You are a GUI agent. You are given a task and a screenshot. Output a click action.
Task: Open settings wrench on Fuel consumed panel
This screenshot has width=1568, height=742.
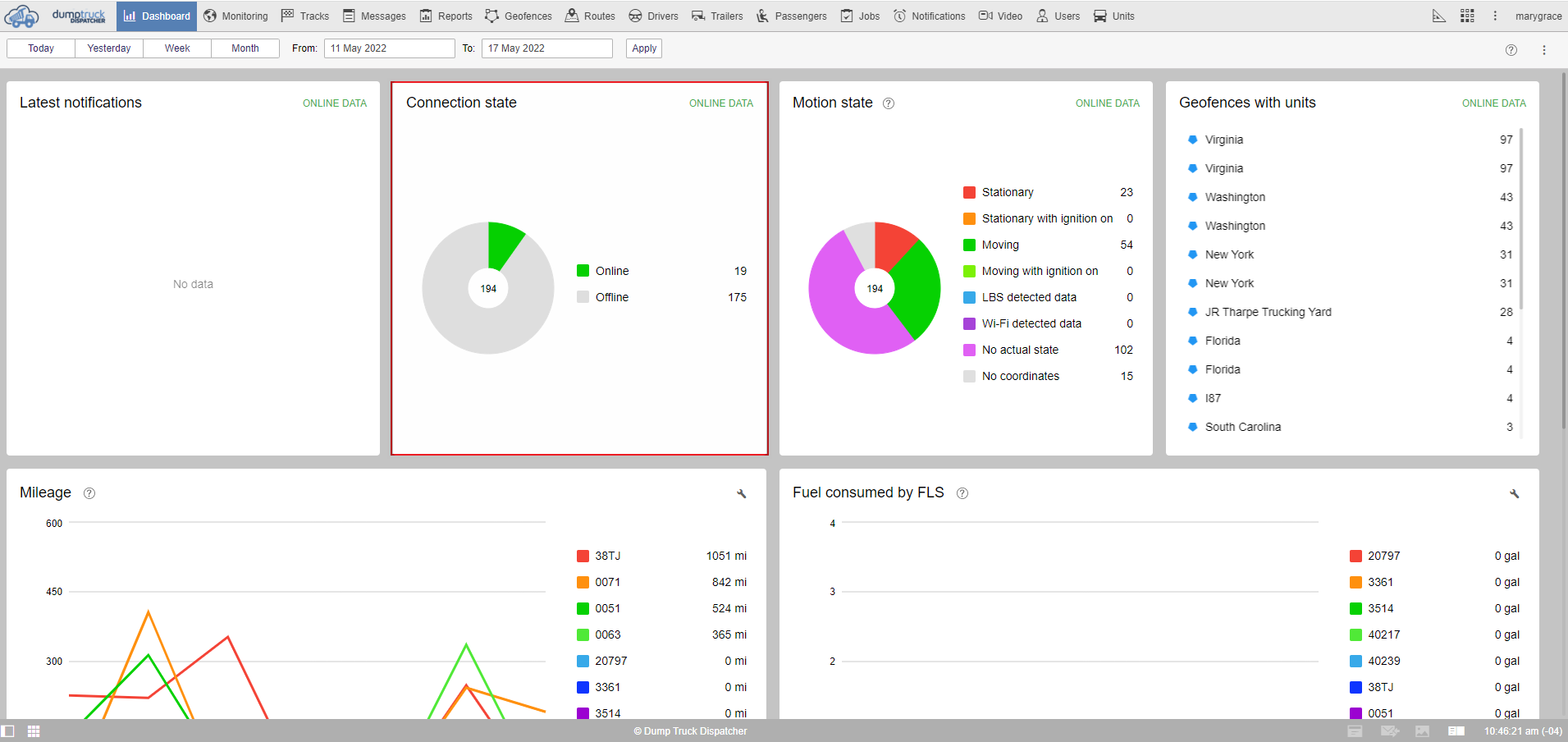point(1514,493)
